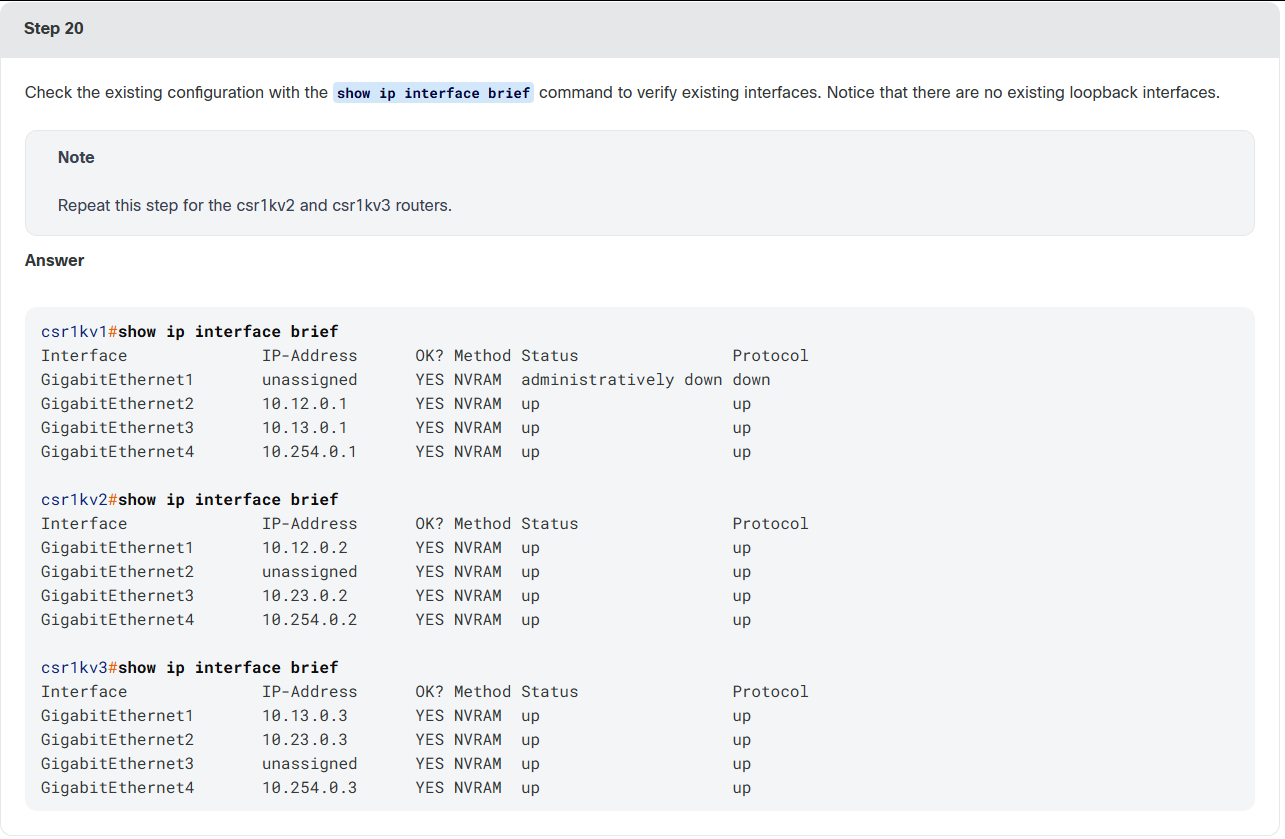Click "GigabitEthernet2" in the csr1kv3 output

click(x=118, y=740)
